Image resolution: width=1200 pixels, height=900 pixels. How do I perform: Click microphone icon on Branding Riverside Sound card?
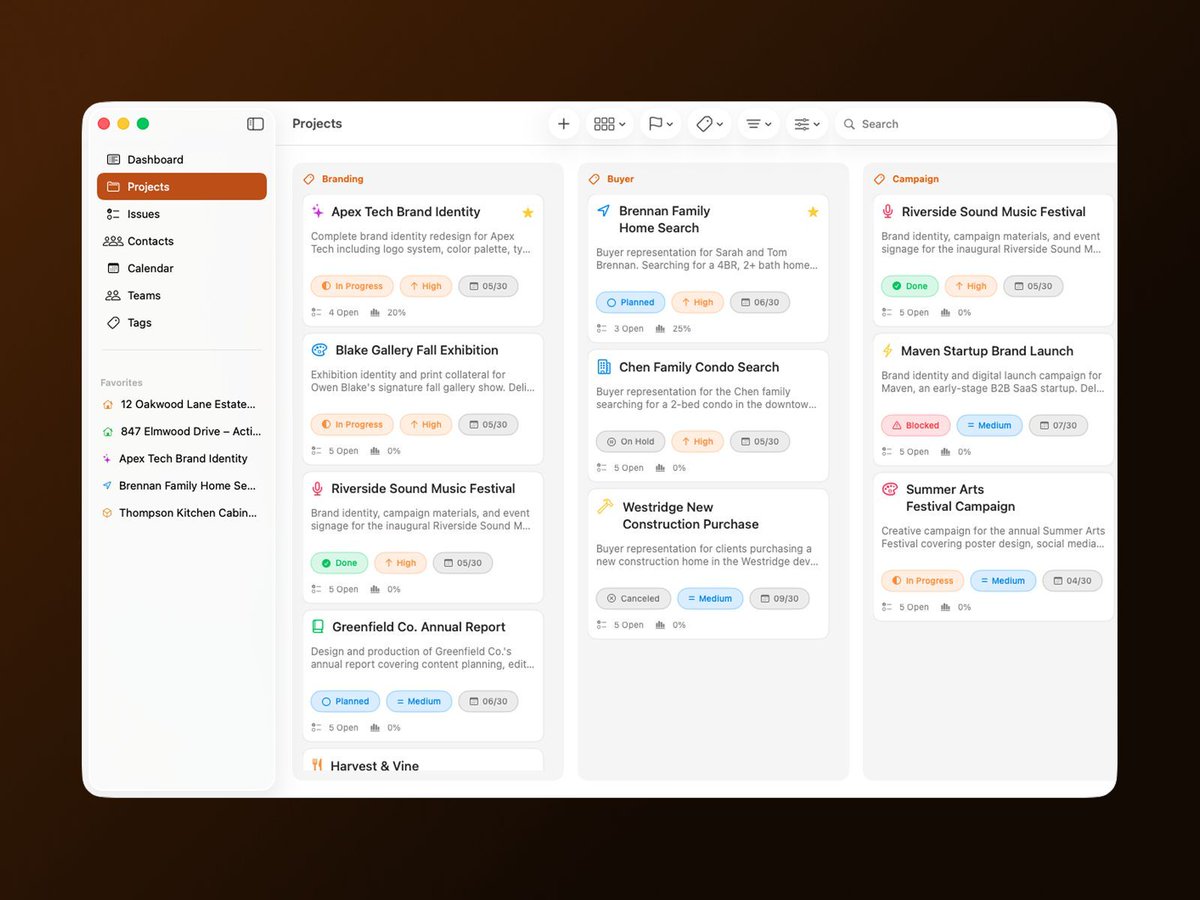(x=318, y=489)
